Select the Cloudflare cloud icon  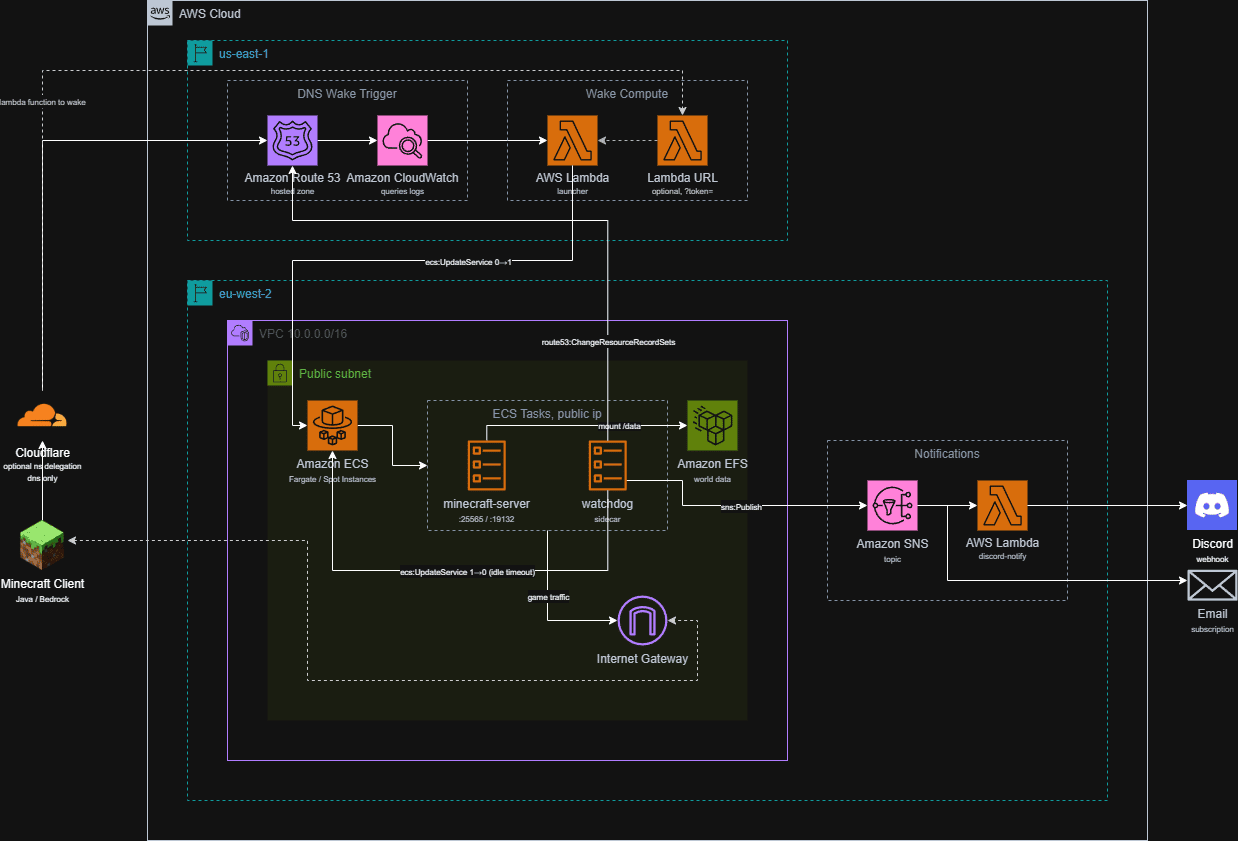42,416
